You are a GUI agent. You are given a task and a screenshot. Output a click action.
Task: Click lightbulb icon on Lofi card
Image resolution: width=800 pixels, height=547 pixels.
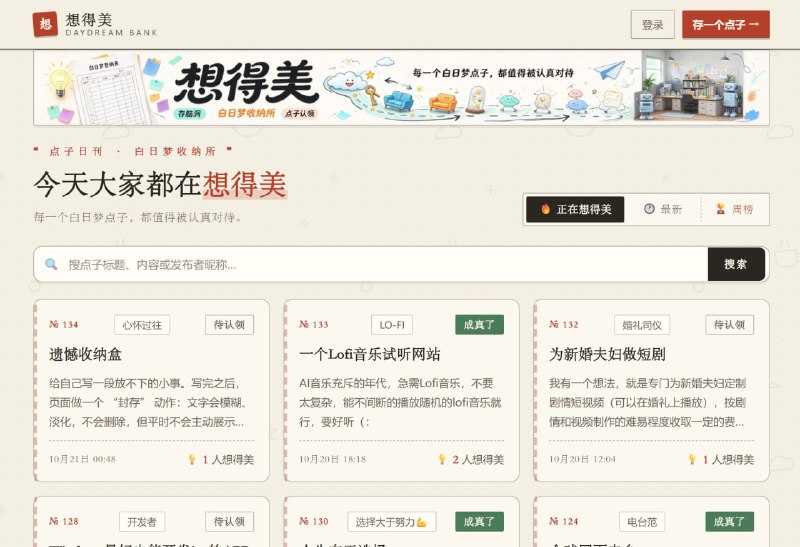click(x=442, y=459)
